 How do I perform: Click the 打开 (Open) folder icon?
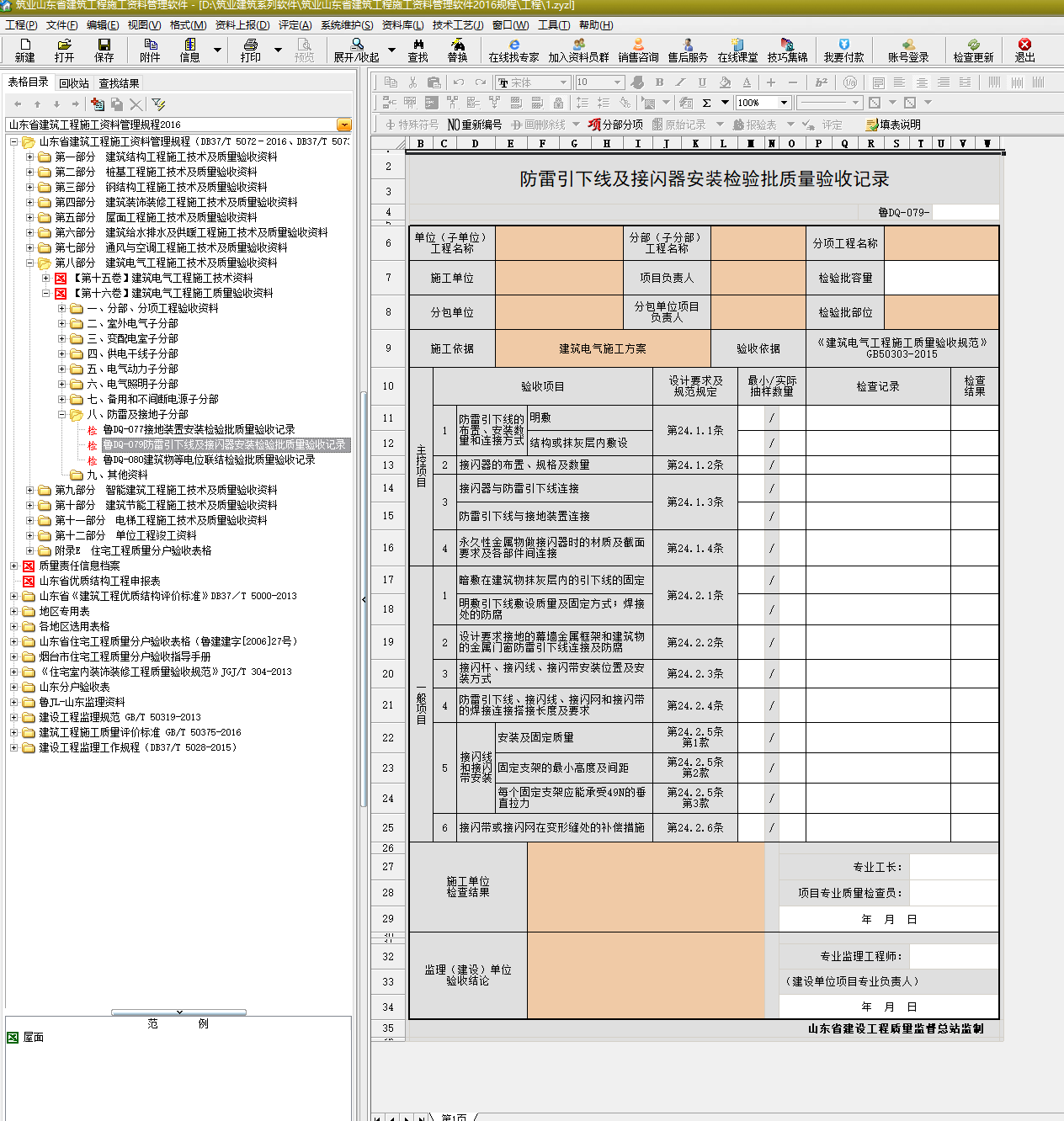point(64,50)
